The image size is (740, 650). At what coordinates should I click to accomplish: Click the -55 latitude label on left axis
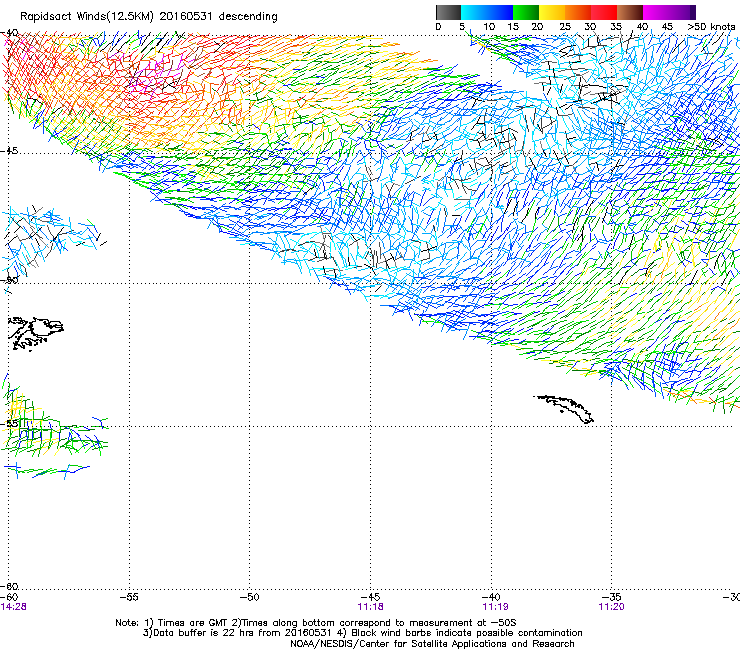point(9,423)
